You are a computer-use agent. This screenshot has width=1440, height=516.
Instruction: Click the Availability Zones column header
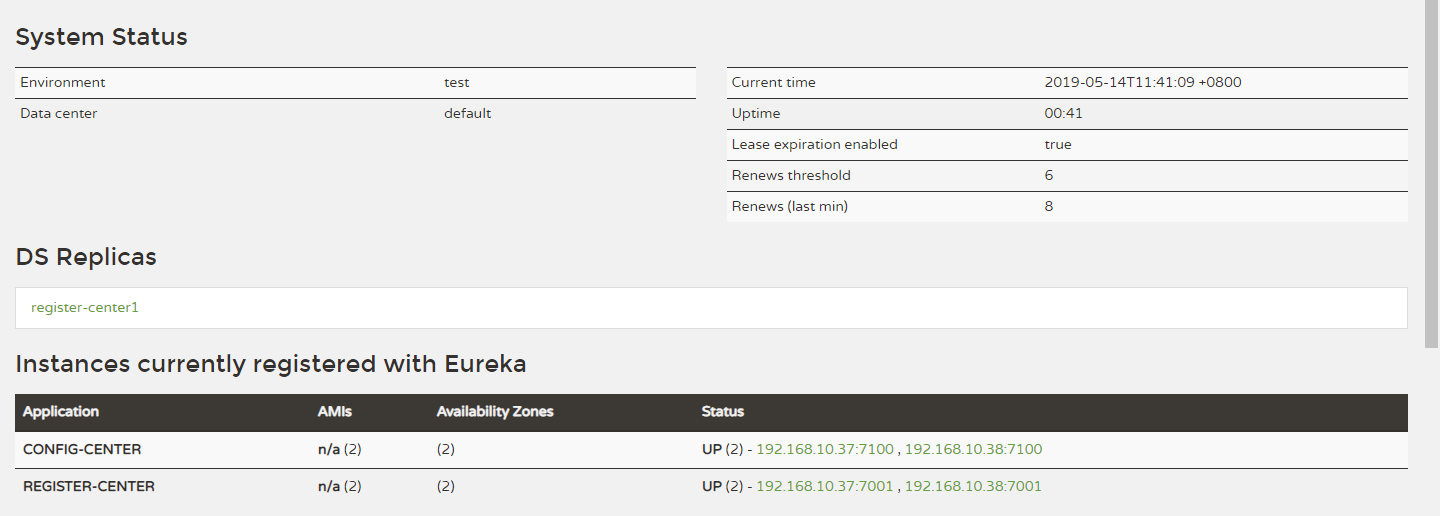[495, 412]
